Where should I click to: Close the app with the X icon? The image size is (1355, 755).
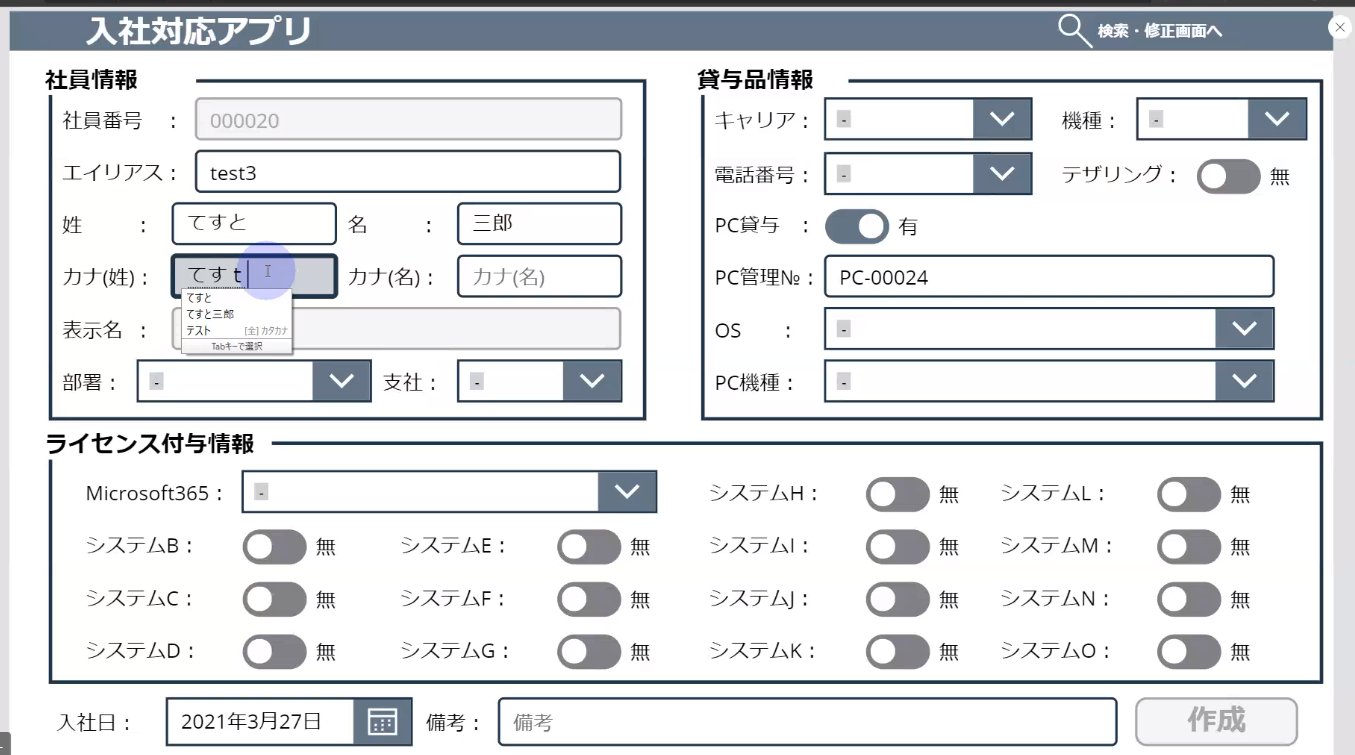1340,28
